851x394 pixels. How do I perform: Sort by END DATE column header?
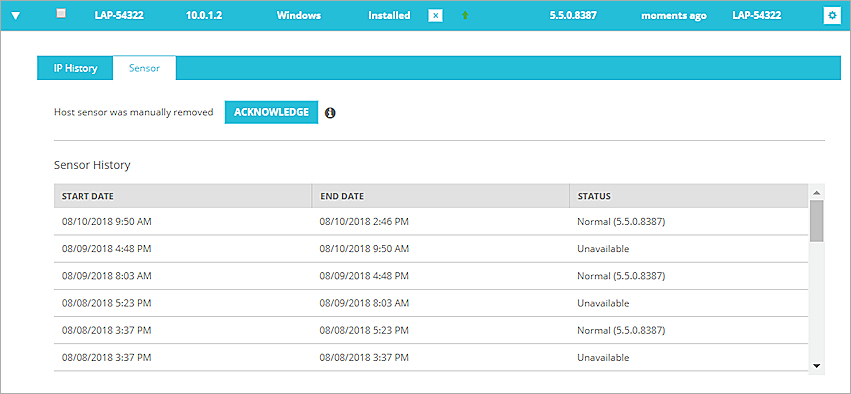441,196
